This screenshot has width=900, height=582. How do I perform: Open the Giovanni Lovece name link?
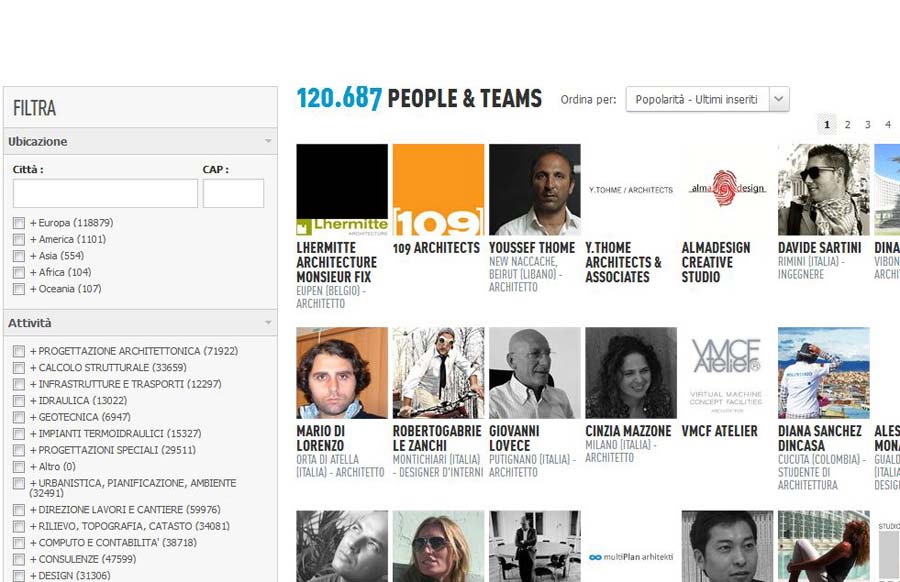coord(514,439)
